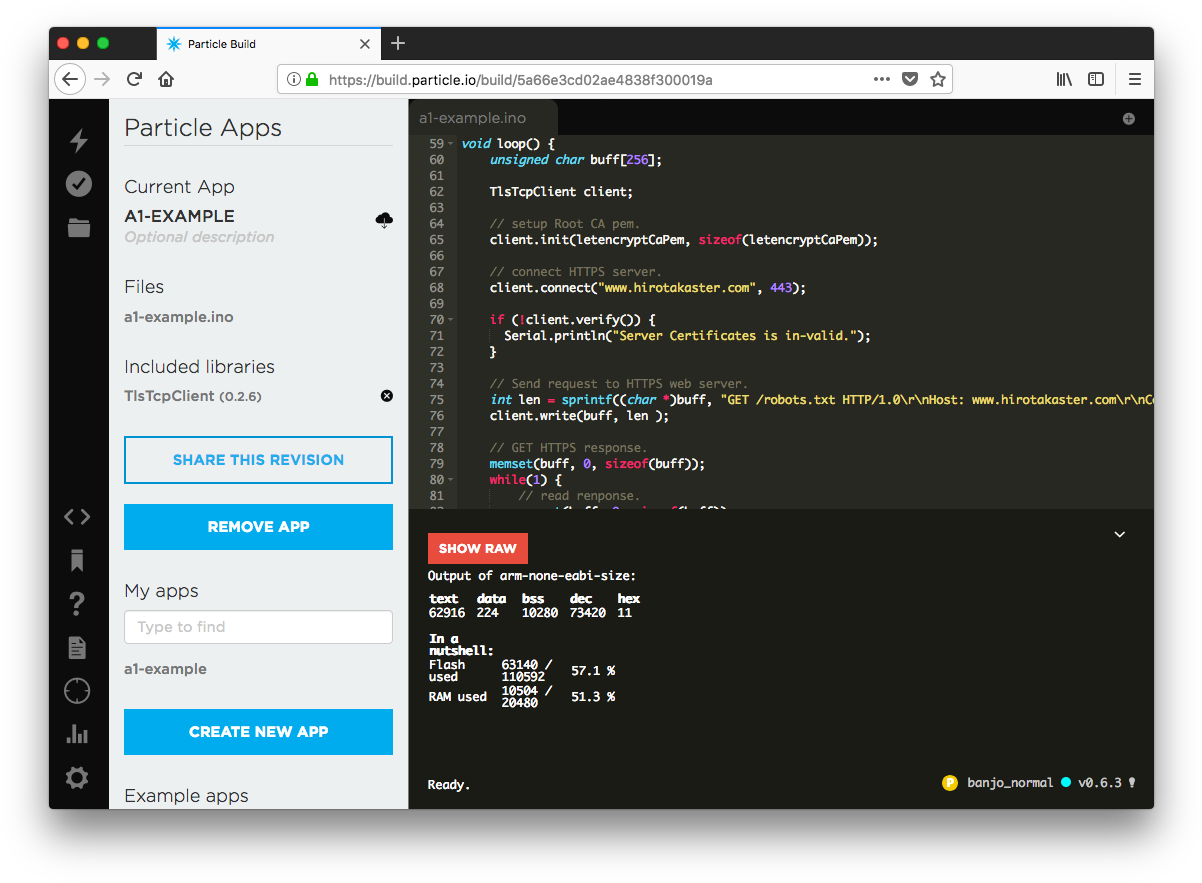Remove the TlsTcpClient library
1202x883 pixels.
[x=387, y=396]
